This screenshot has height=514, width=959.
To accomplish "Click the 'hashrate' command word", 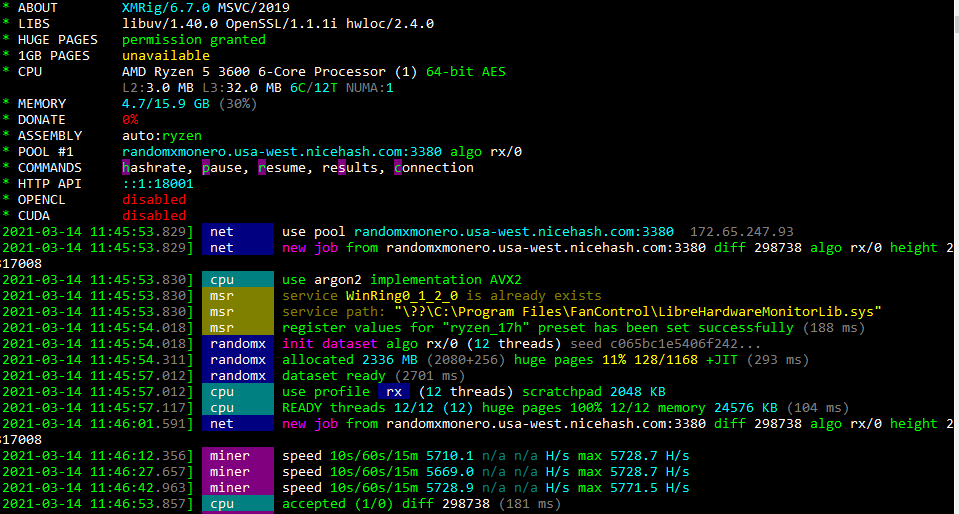I will click(154, 168).
